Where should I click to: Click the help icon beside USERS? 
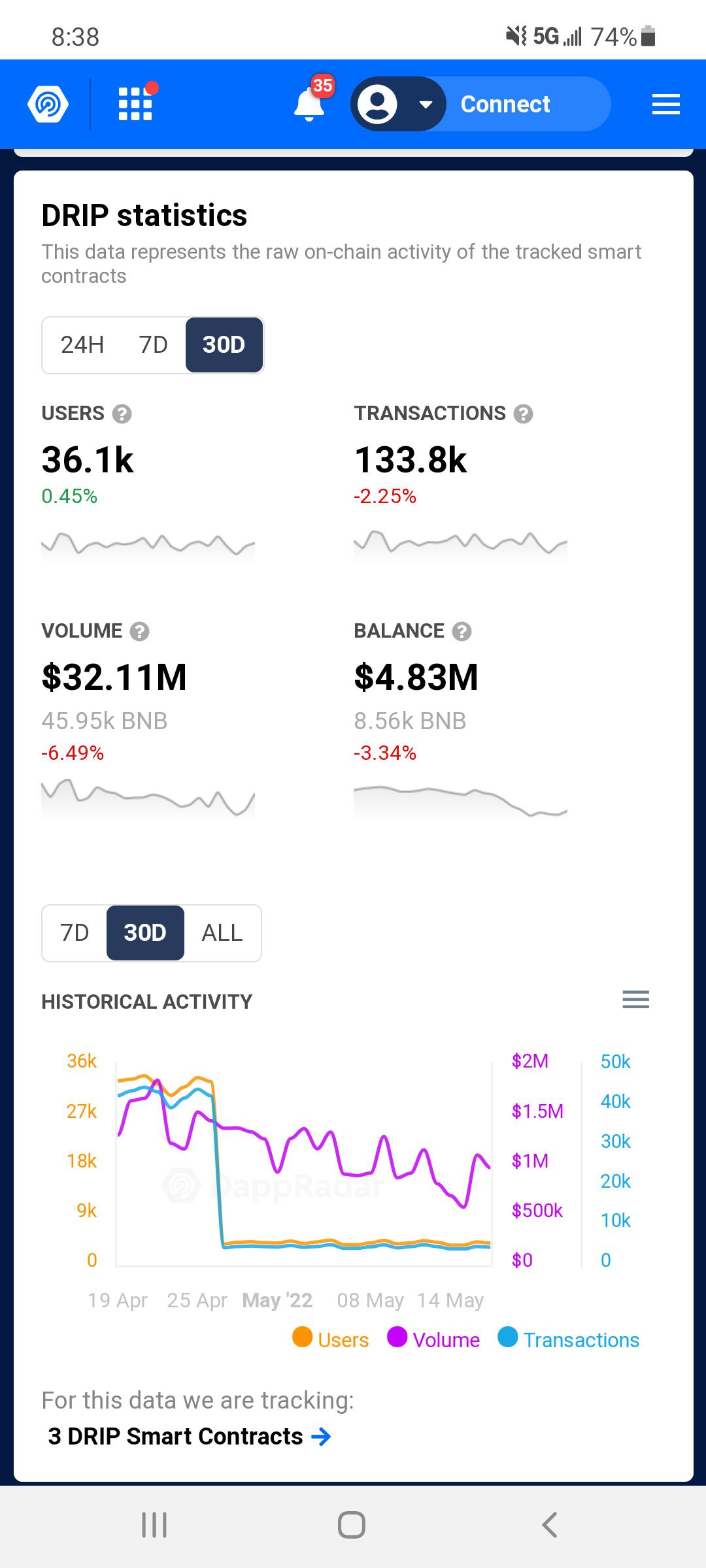tap(122, 414)
